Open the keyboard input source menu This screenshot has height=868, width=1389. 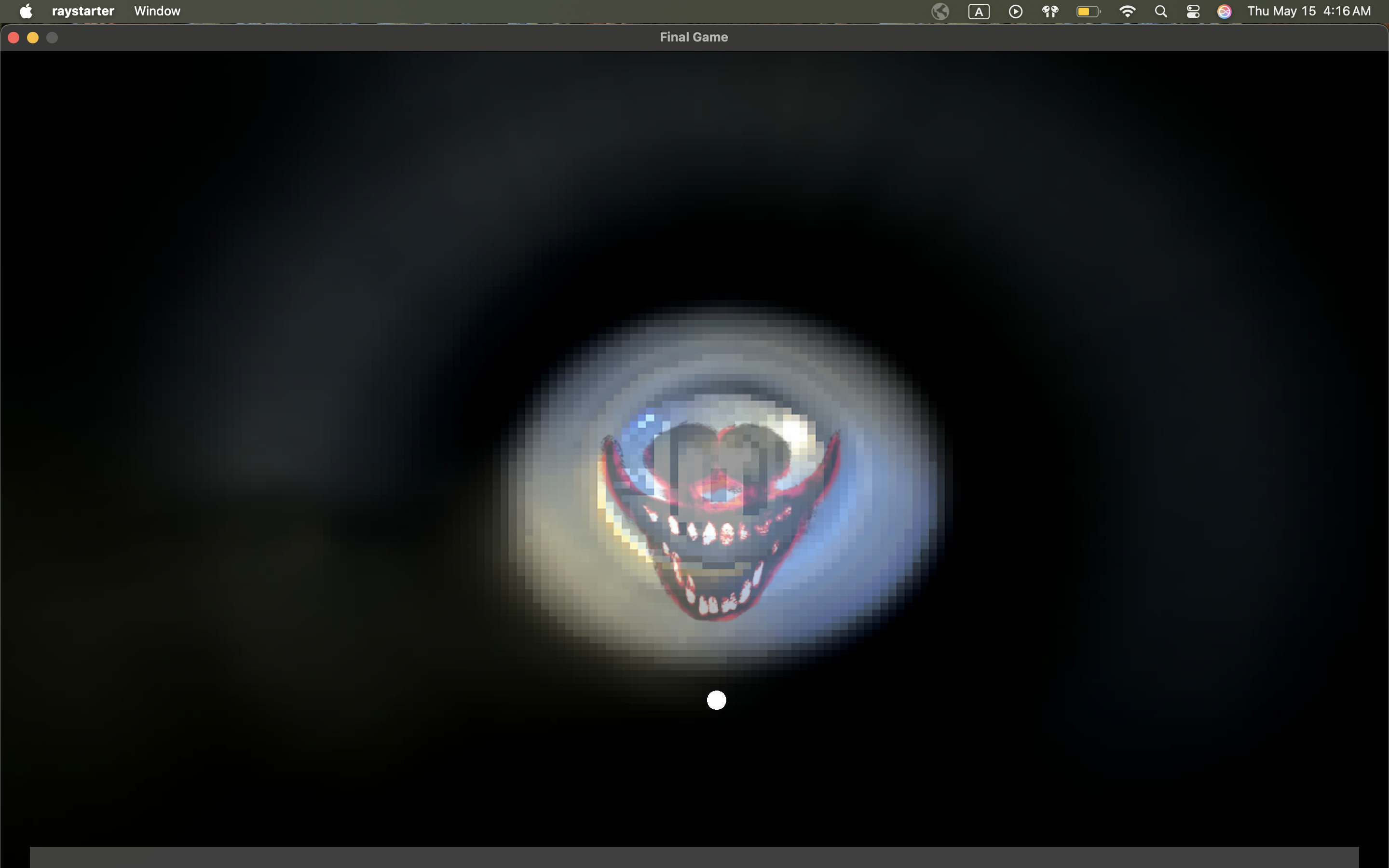pos(979,12)
